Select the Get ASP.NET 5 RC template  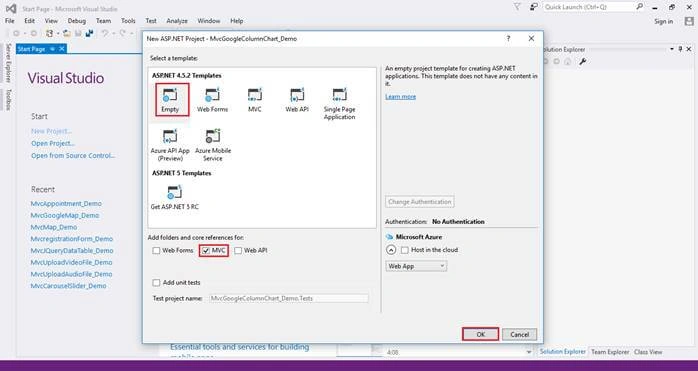point(174,197)
